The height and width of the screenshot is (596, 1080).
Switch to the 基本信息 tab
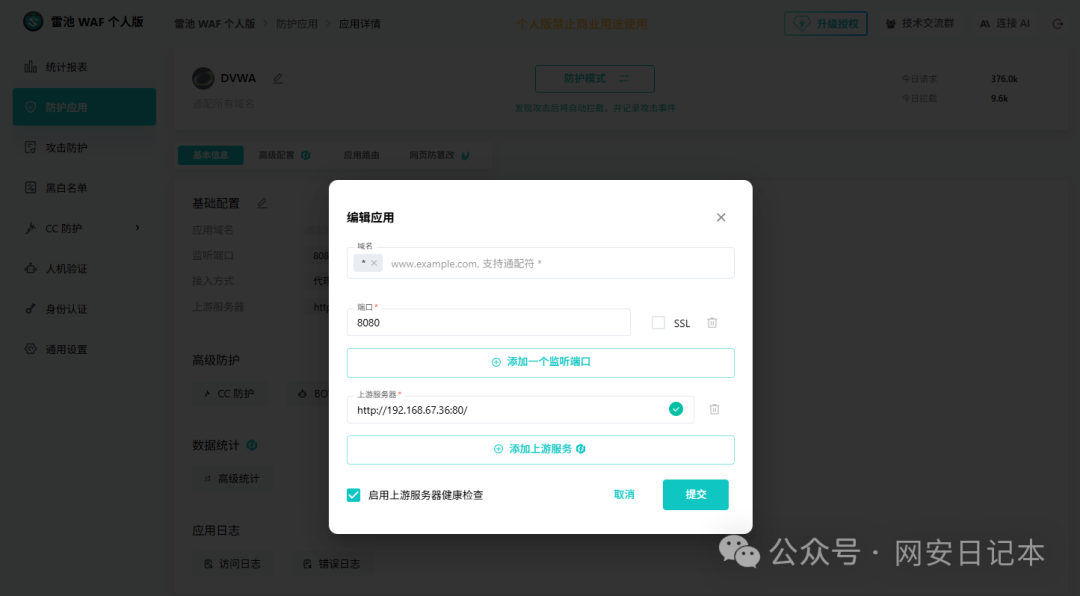[x=210, y=155]
